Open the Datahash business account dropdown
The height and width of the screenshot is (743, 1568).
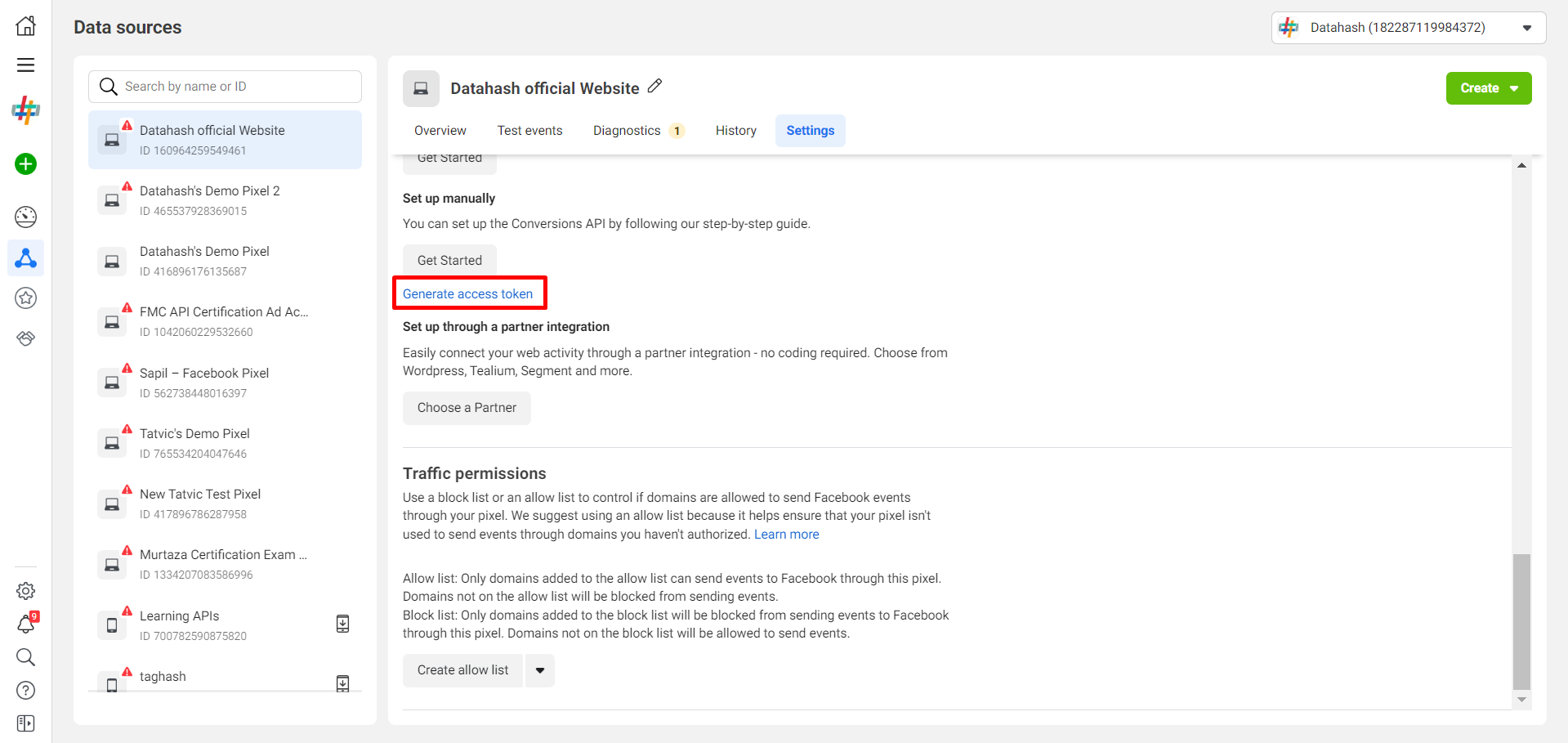(1409, 28)
